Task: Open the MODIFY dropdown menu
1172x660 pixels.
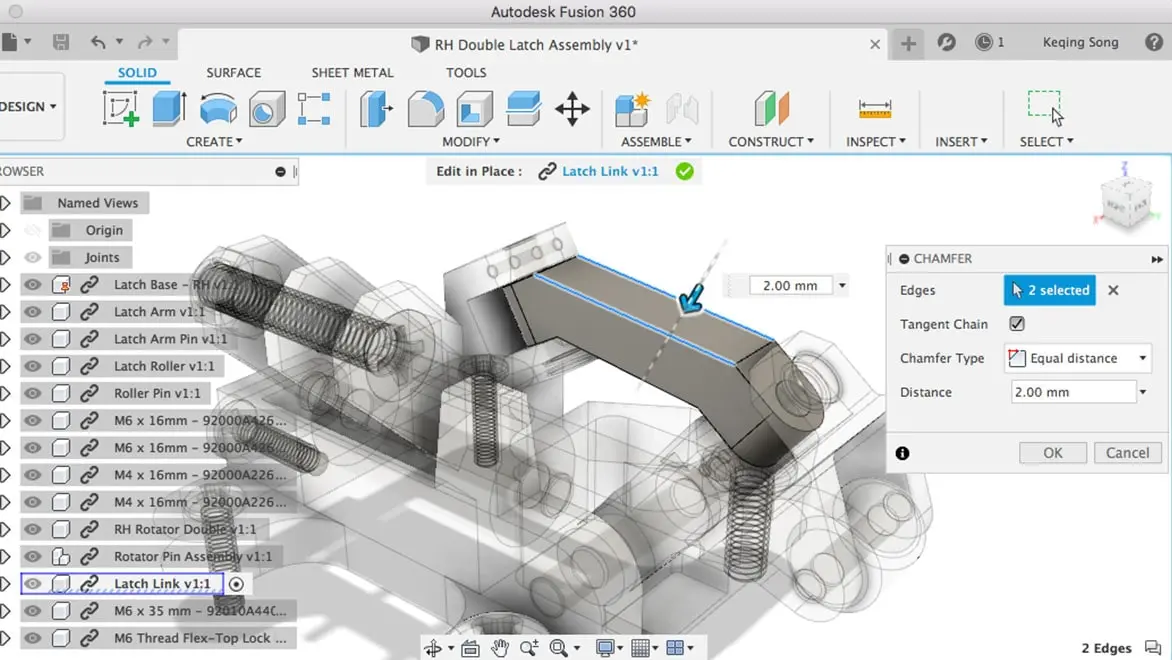Action: [x=470, y=141]
